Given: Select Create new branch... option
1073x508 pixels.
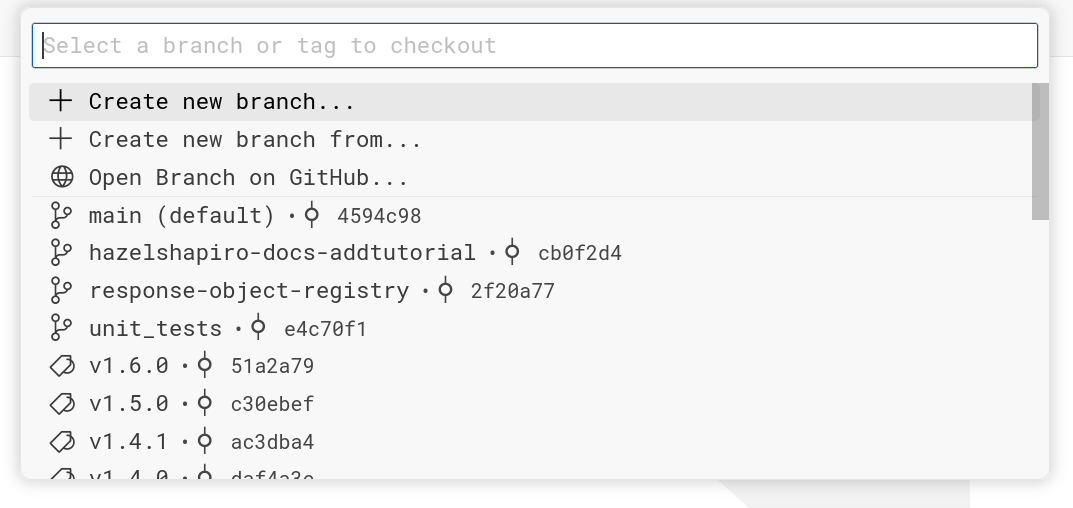Looking at the screenshot, I should point(534,102).
